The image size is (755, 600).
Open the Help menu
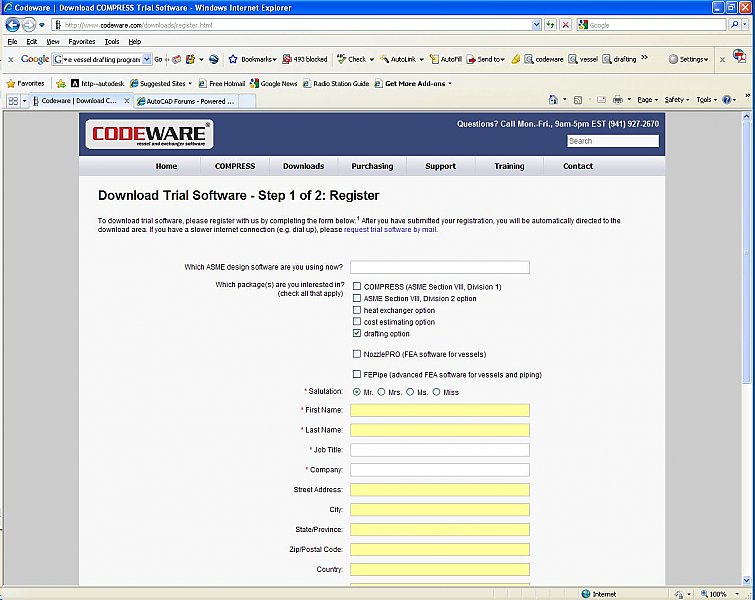tap(135, 41)
